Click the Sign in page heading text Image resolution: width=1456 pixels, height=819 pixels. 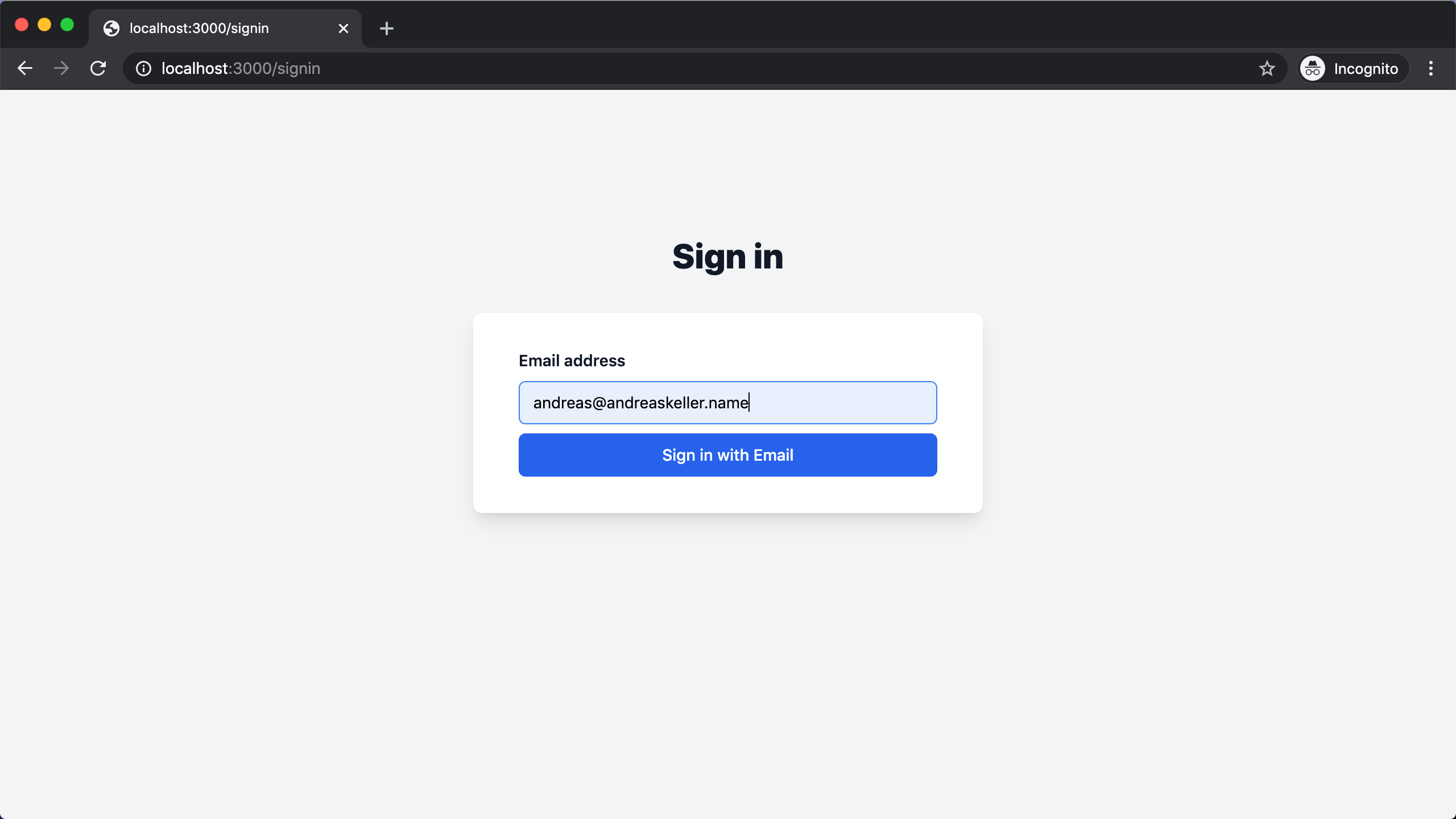pyautogui.click(x=727, y=256)
